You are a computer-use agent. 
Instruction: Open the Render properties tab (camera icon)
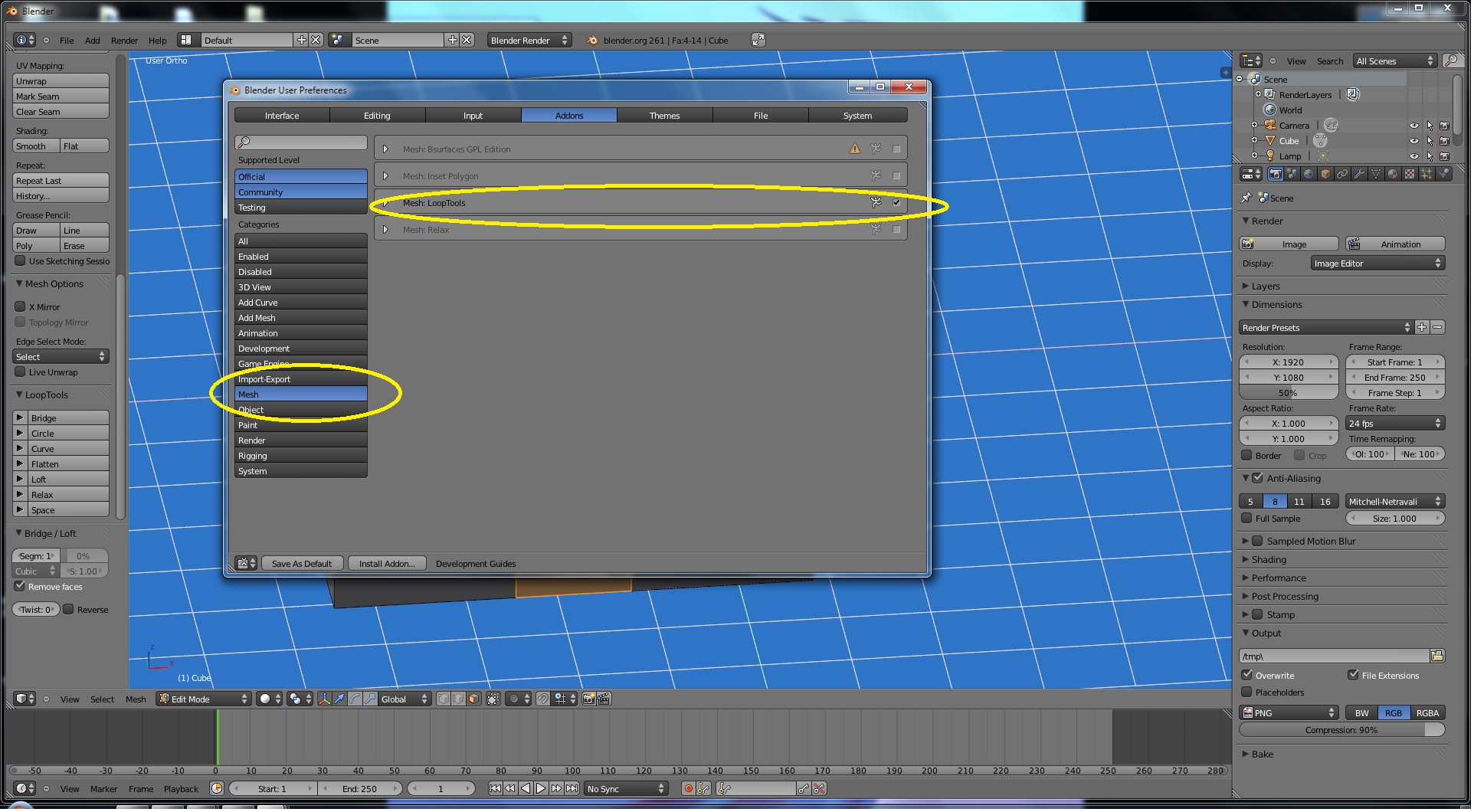(1275, 175)
